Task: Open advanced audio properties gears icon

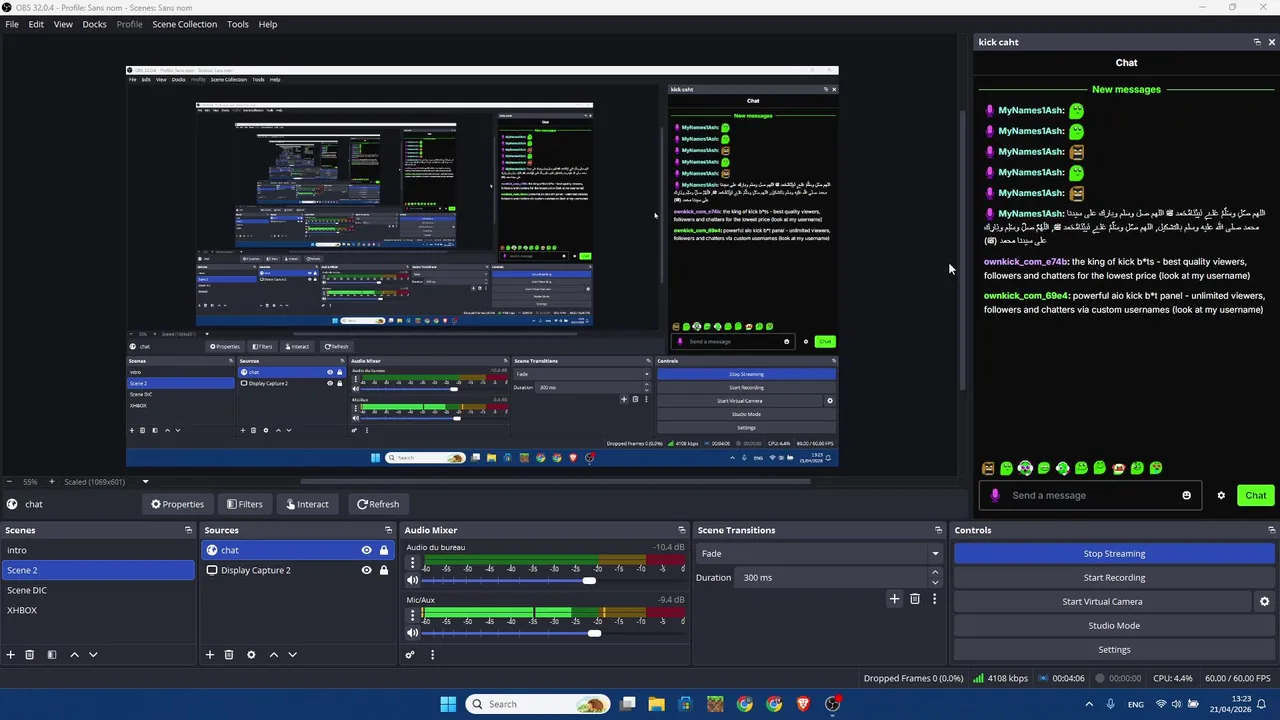Action: [410, 655]
